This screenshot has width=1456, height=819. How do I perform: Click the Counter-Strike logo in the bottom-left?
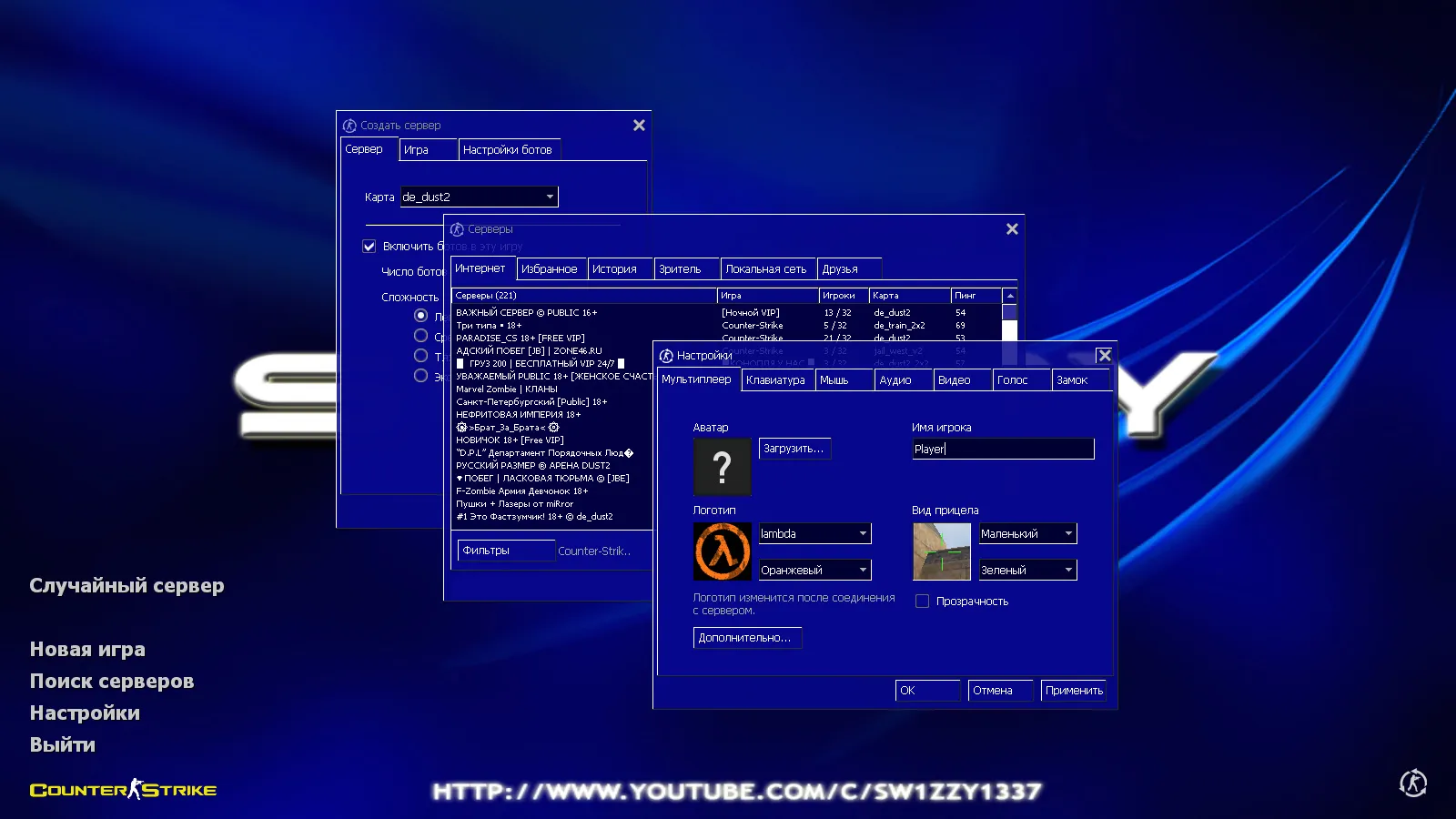click(122, 790)
